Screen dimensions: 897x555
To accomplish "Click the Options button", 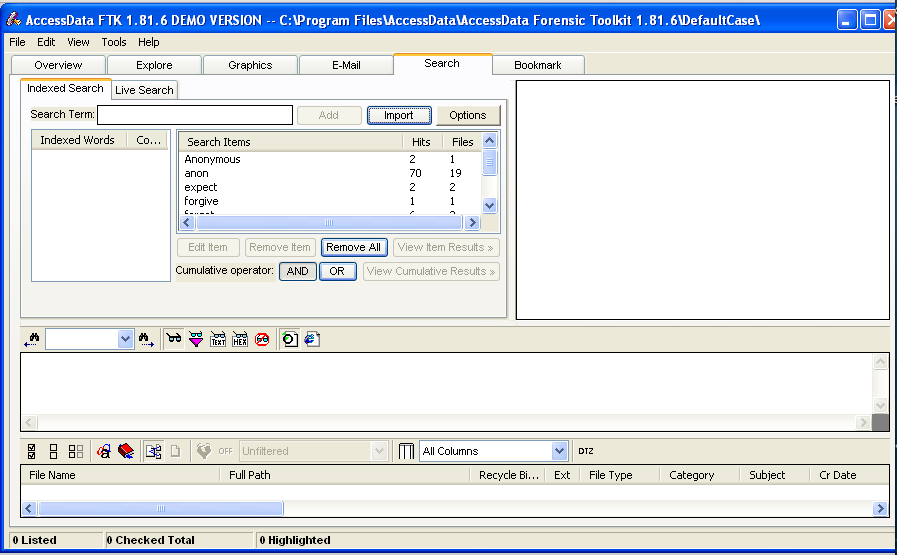I will (x=468, y=115).
